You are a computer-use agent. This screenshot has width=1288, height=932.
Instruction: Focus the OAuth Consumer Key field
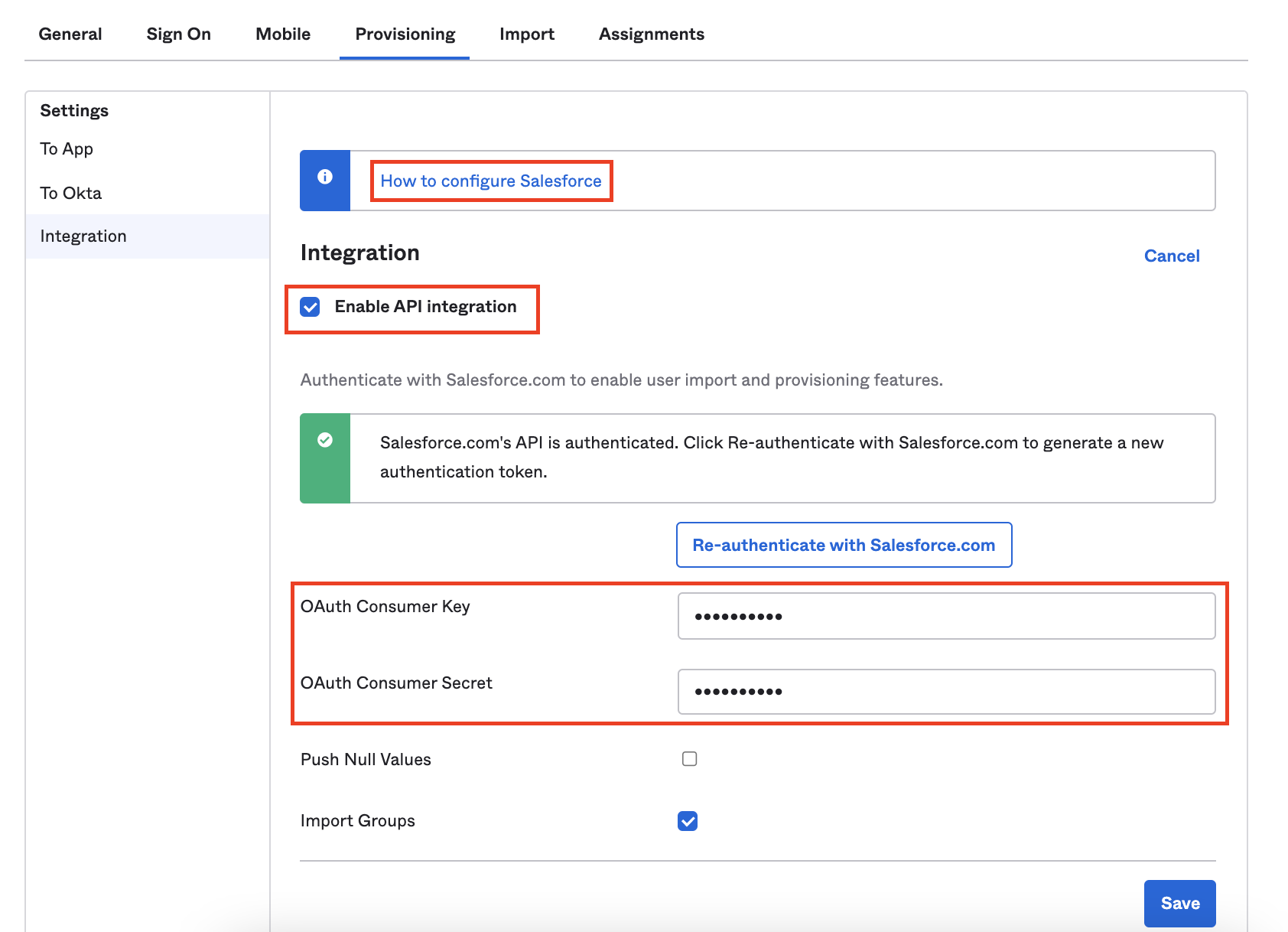click(946, 616)
